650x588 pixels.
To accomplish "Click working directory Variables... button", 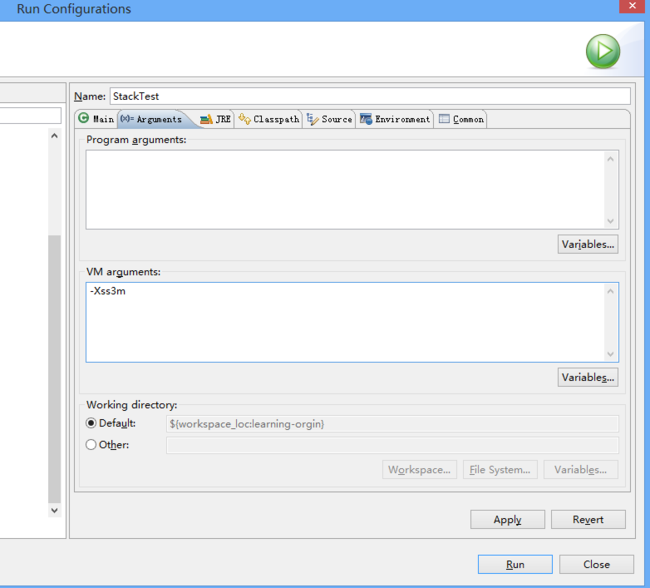I will click(580, 469).
